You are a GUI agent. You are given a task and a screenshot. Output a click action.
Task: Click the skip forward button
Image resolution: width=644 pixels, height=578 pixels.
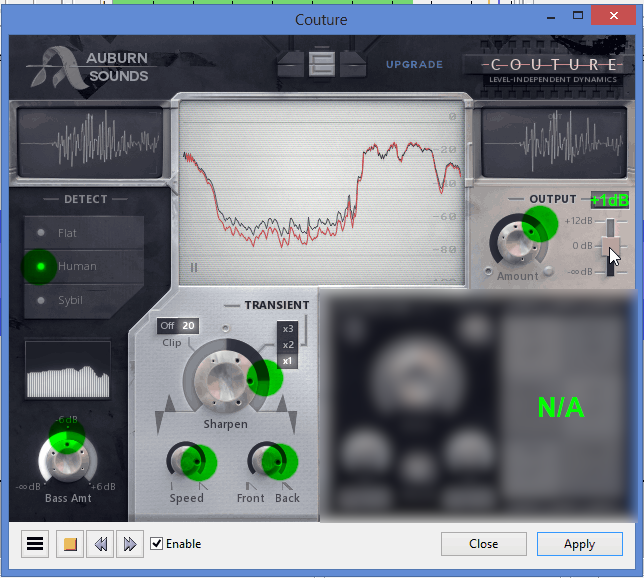click(x=129, y=544)
